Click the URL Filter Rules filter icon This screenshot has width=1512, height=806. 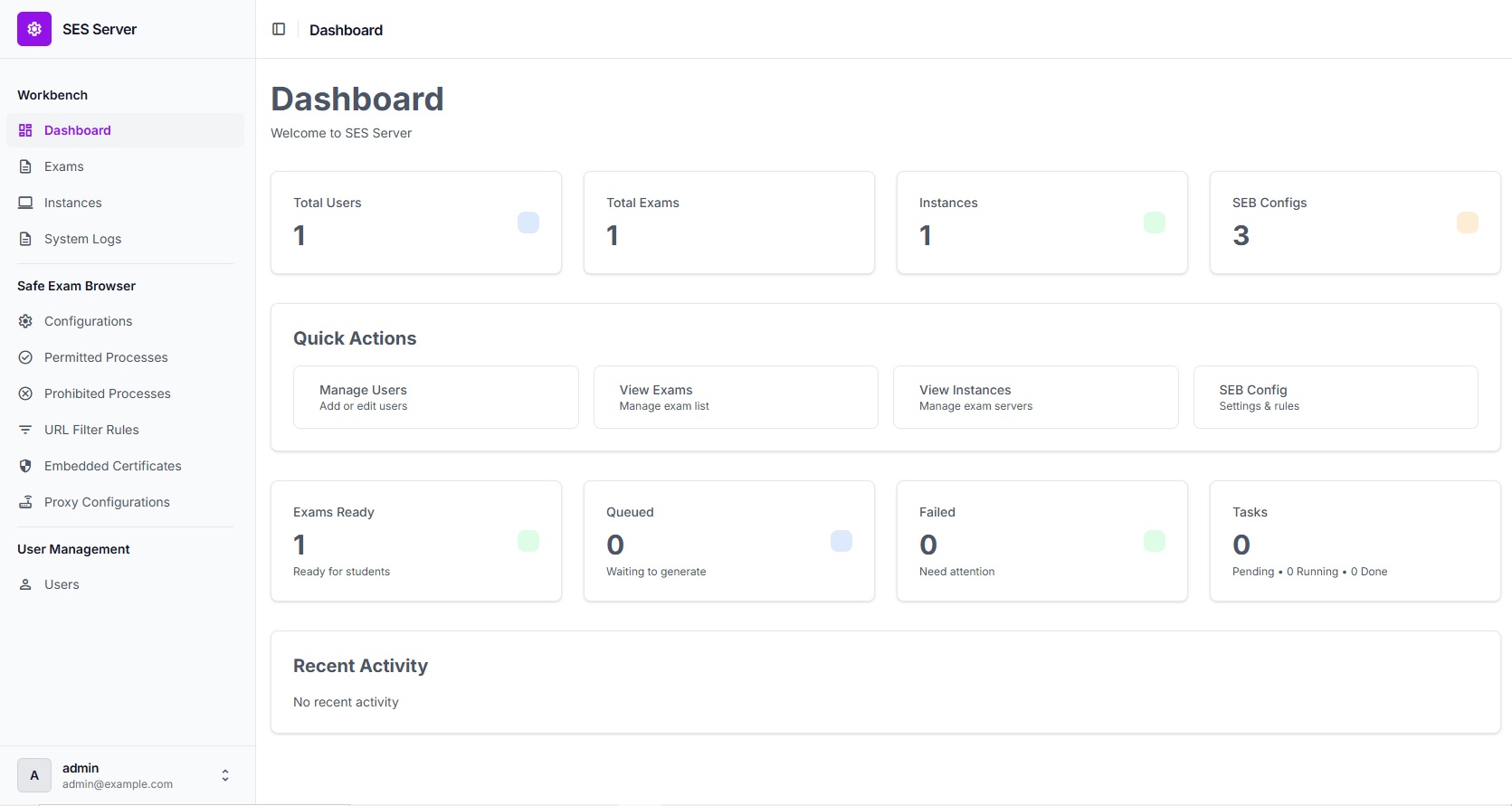tap(25, 430)
